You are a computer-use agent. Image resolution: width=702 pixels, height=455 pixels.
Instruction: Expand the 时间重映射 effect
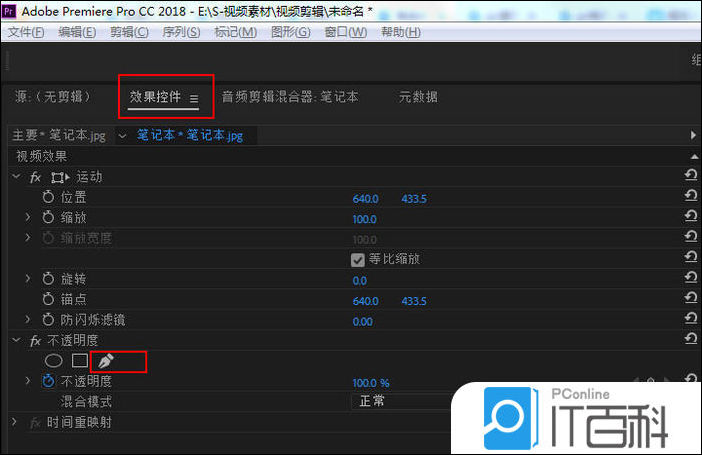click(14, 421)
